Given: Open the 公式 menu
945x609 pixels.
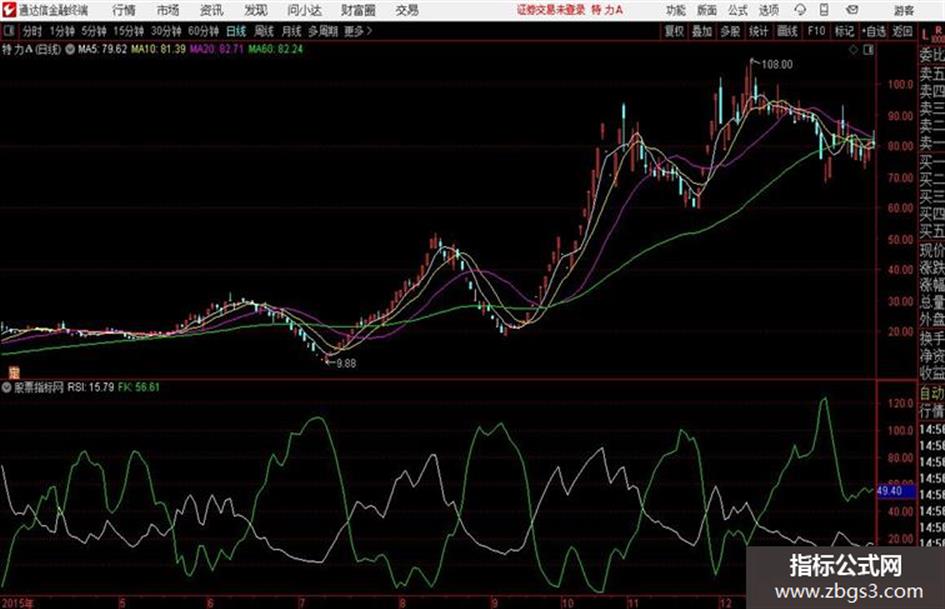Looking at the screenshot, I should [x=738, y=10].
